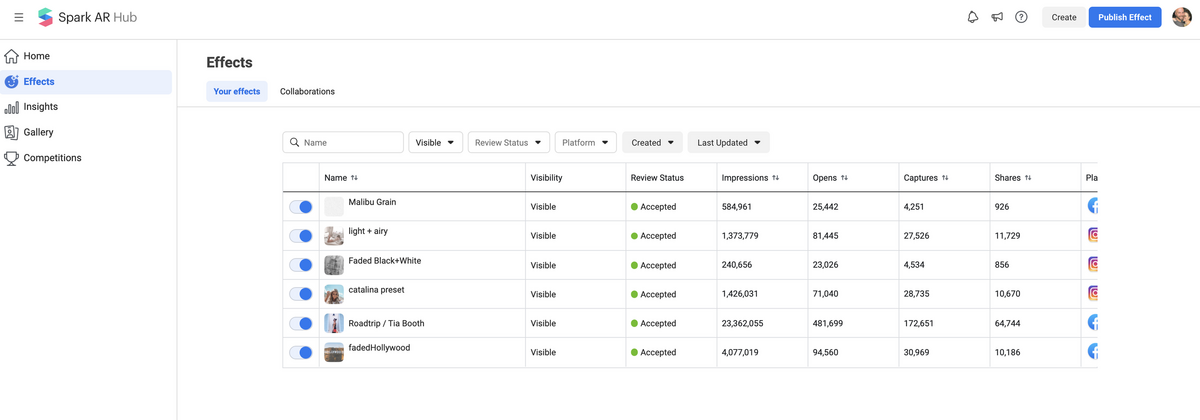Toggle visibility for Malibu Grain effect
Image resolution: width=1200 pixels, height=420 pixels.
pyautogui.click(x=301, y=207)
